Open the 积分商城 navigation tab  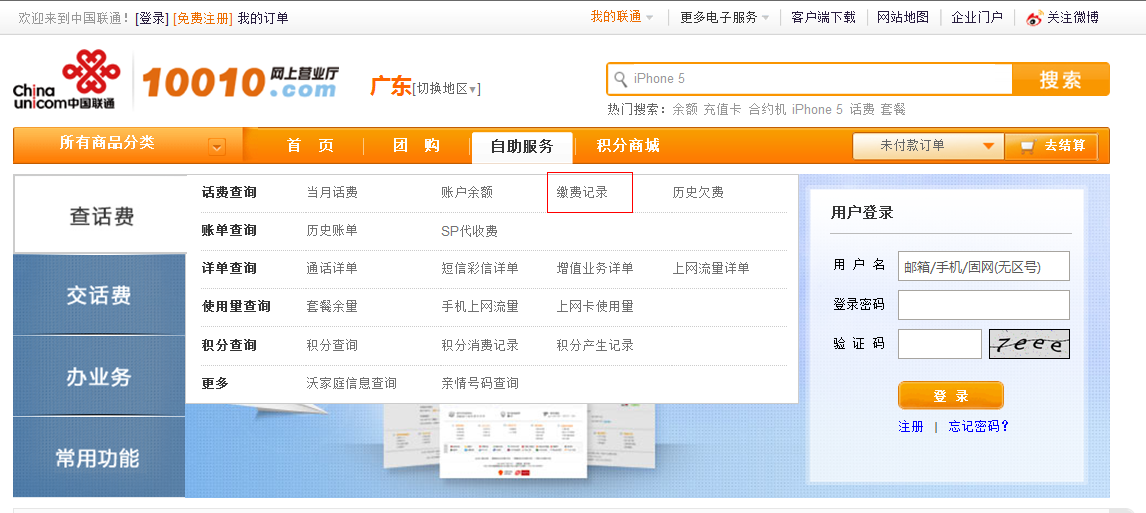click(628, 146)
